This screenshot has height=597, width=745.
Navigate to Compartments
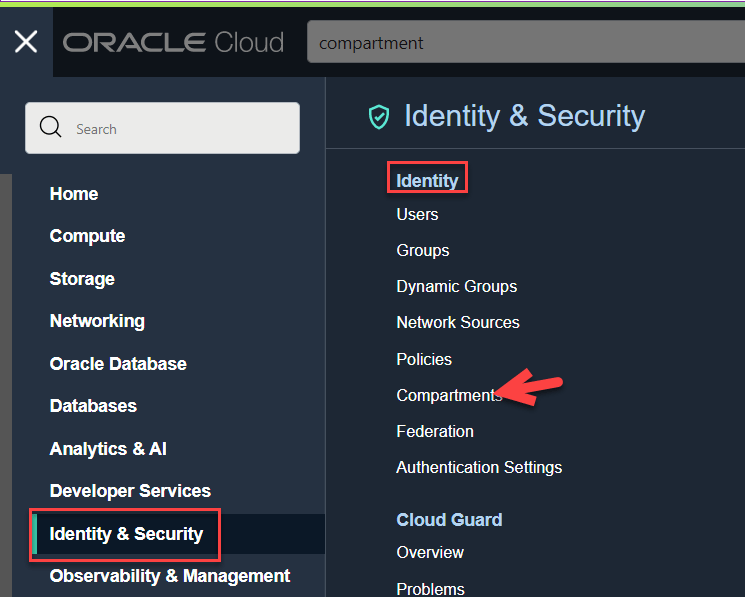pyautogui.click(x=449, y=395)
